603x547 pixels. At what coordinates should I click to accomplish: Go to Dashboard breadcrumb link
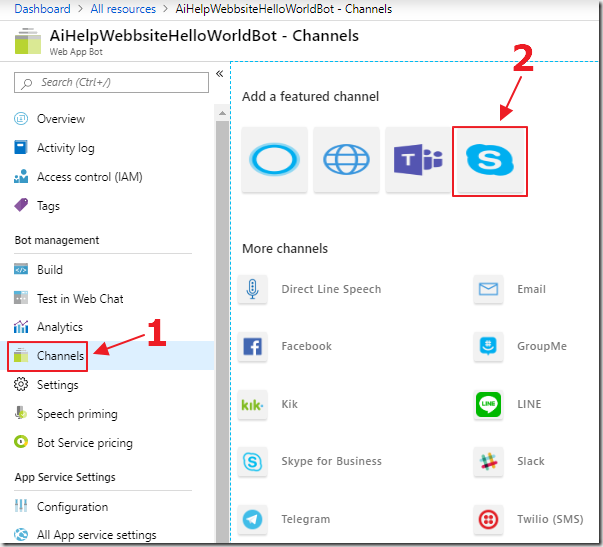42,9
